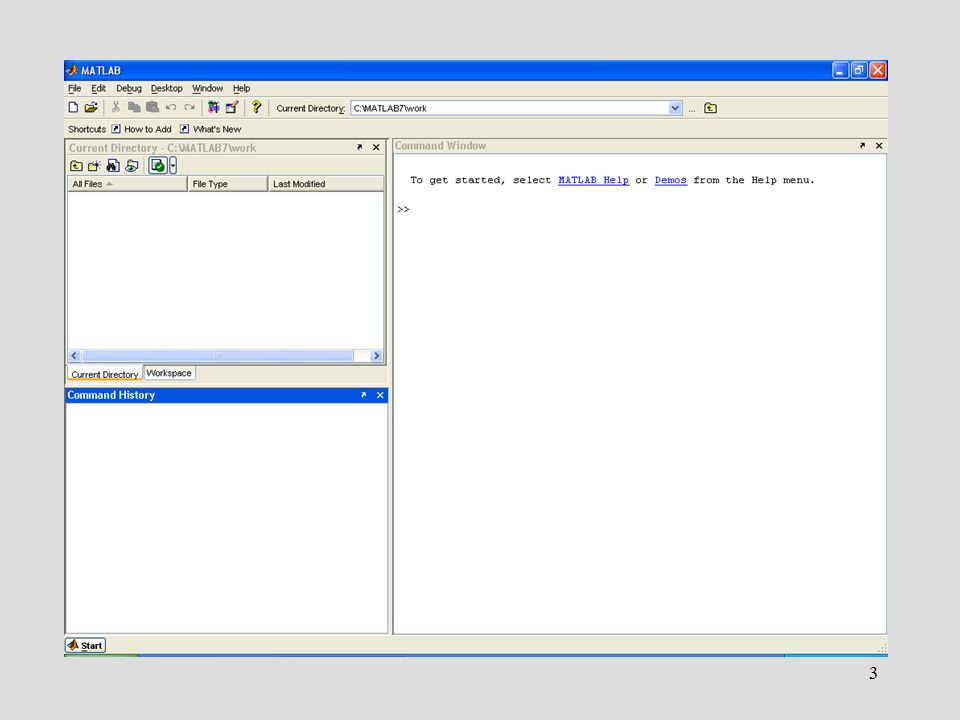Viewport: 960px width, 720px height.
Task: Sort by the All Files column header
Action: pos(127,184)
